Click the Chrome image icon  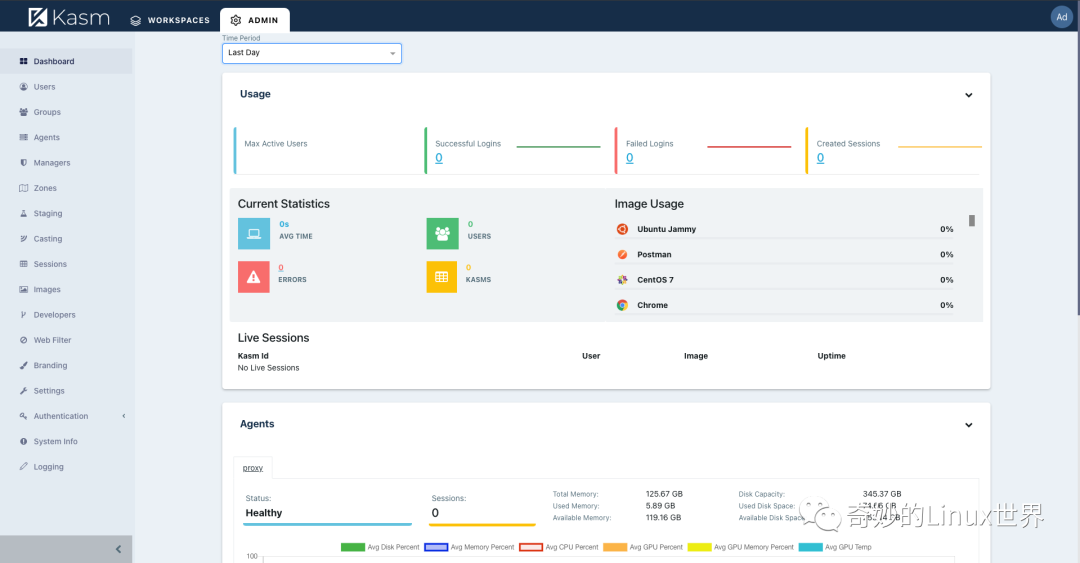click(x=622, y=305)
